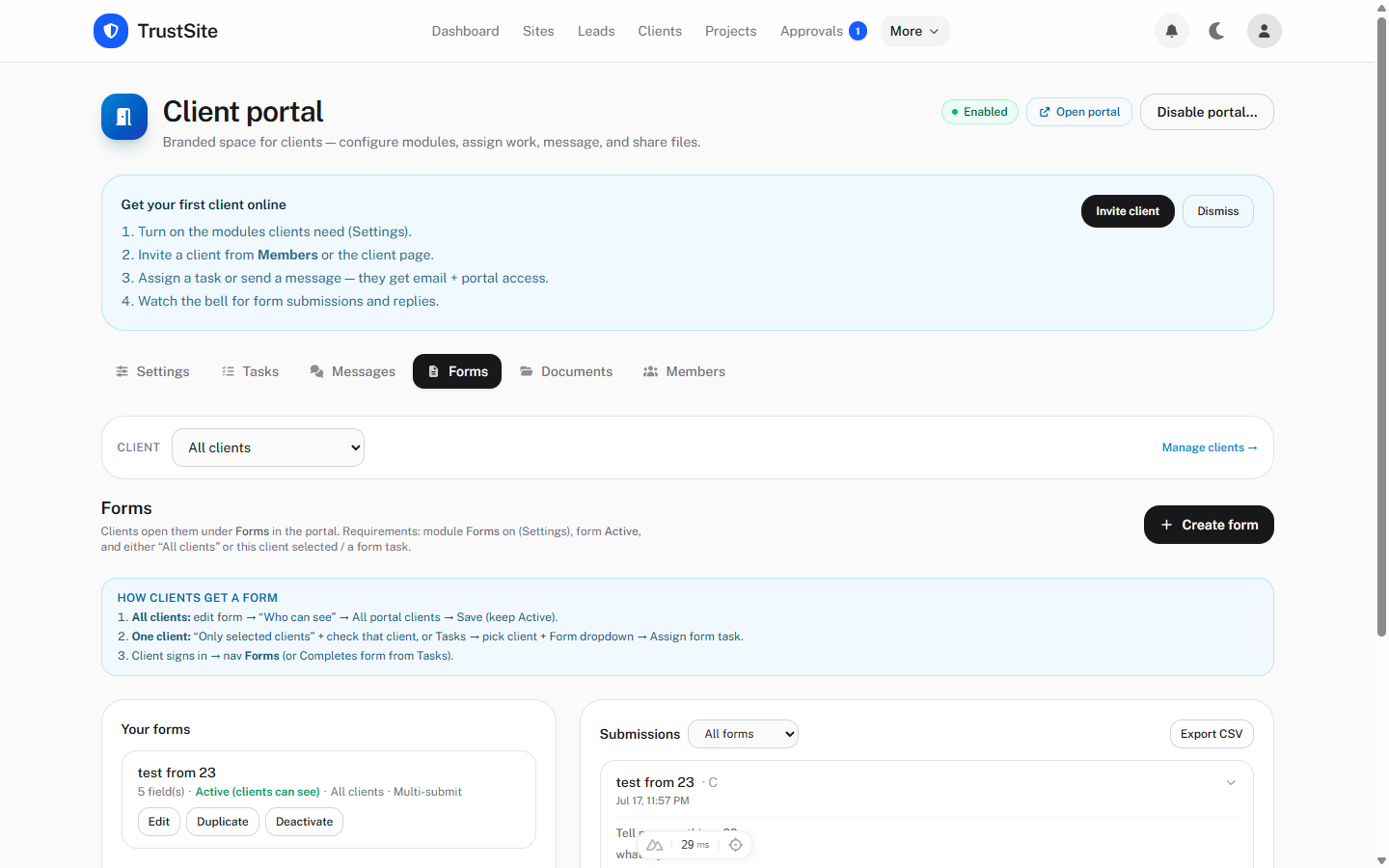
Task: Click Export CSV button
Action: point(1212,734)
